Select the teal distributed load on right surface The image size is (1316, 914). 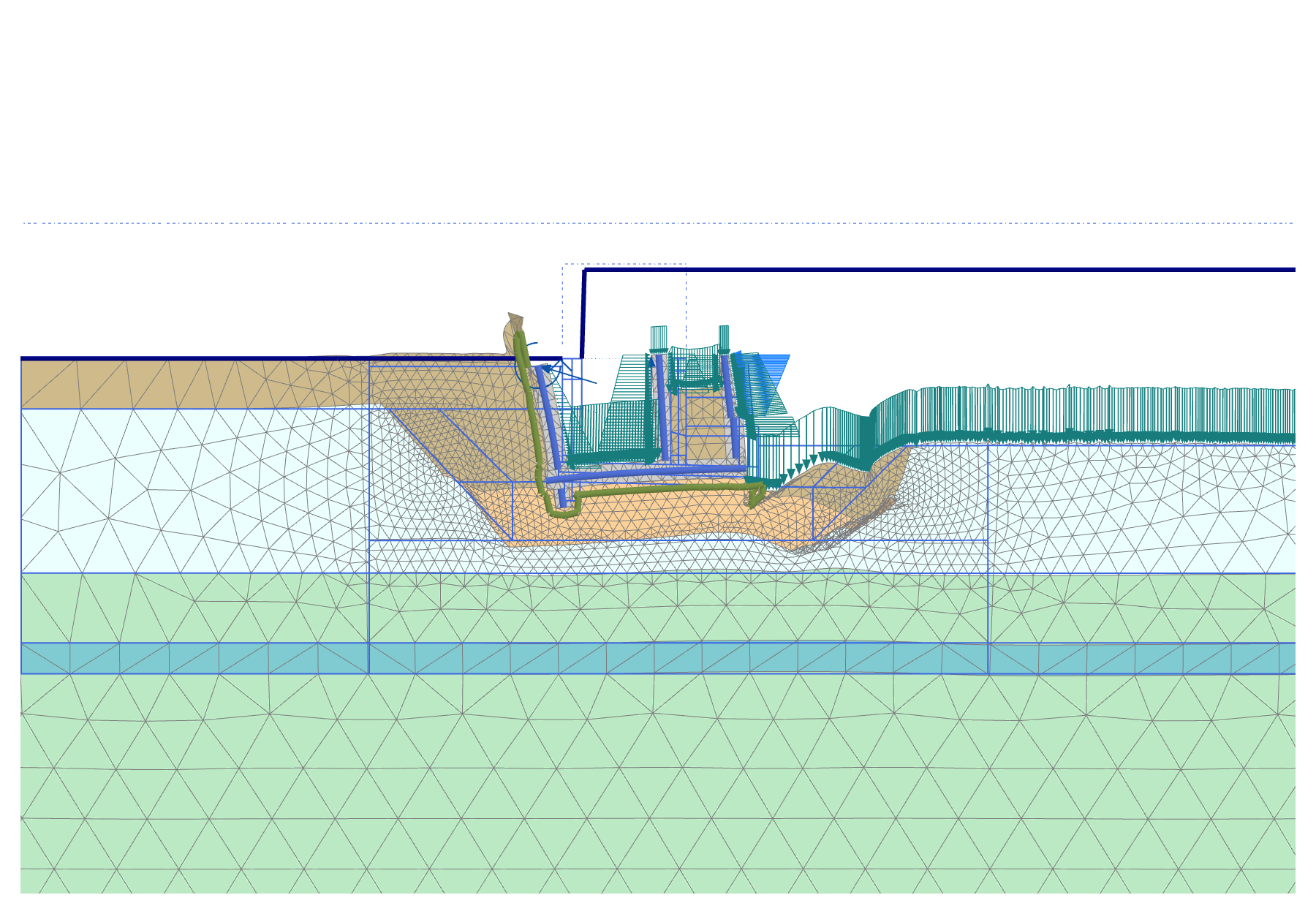pos(1082,415)
